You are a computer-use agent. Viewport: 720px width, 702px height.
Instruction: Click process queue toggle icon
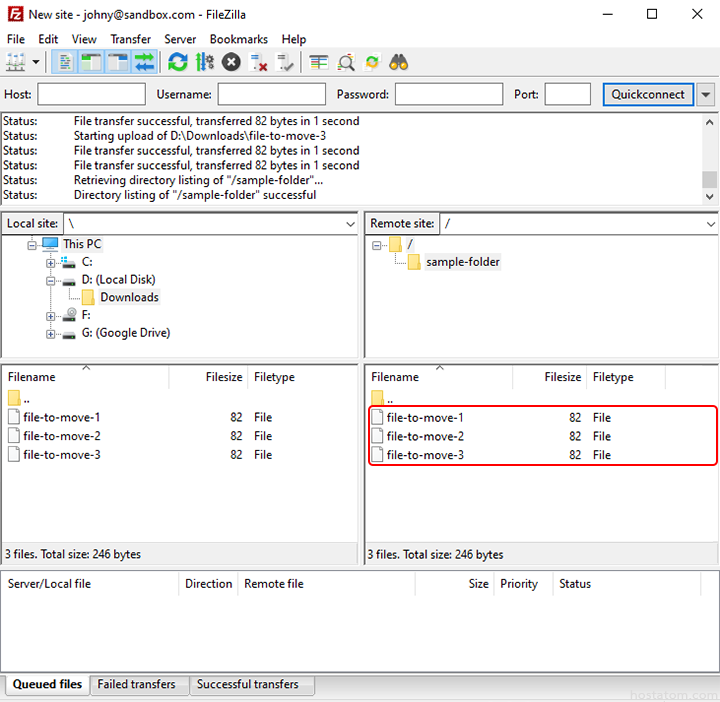(205, 62)
